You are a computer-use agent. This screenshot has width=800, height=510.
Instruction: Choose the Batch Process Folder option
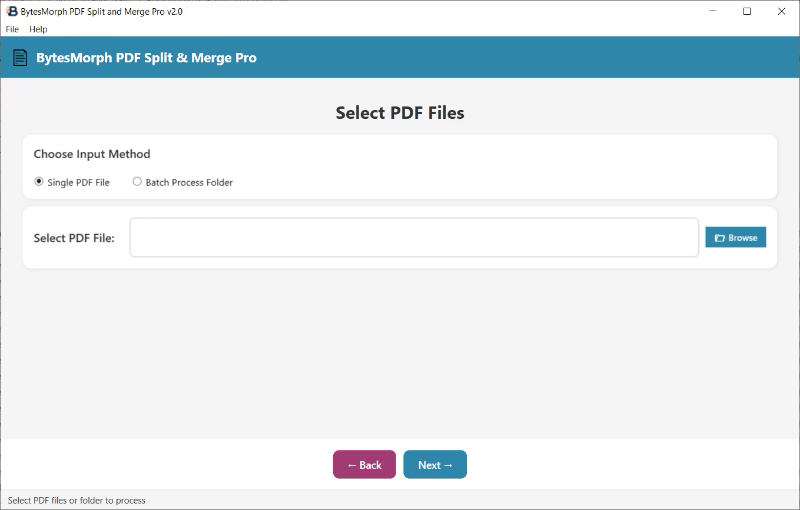(x=137, y=182)
